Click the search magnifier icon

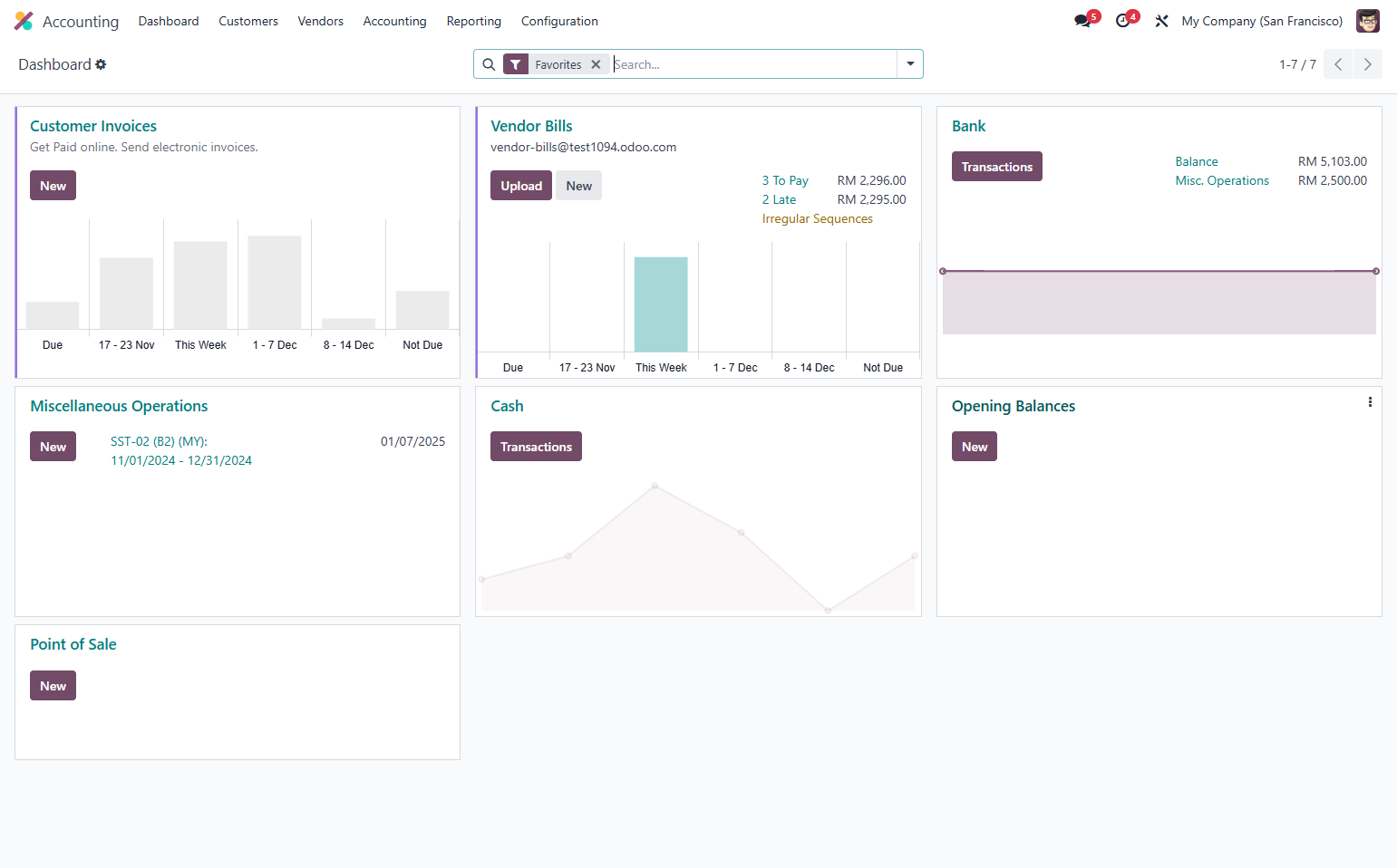489,64
